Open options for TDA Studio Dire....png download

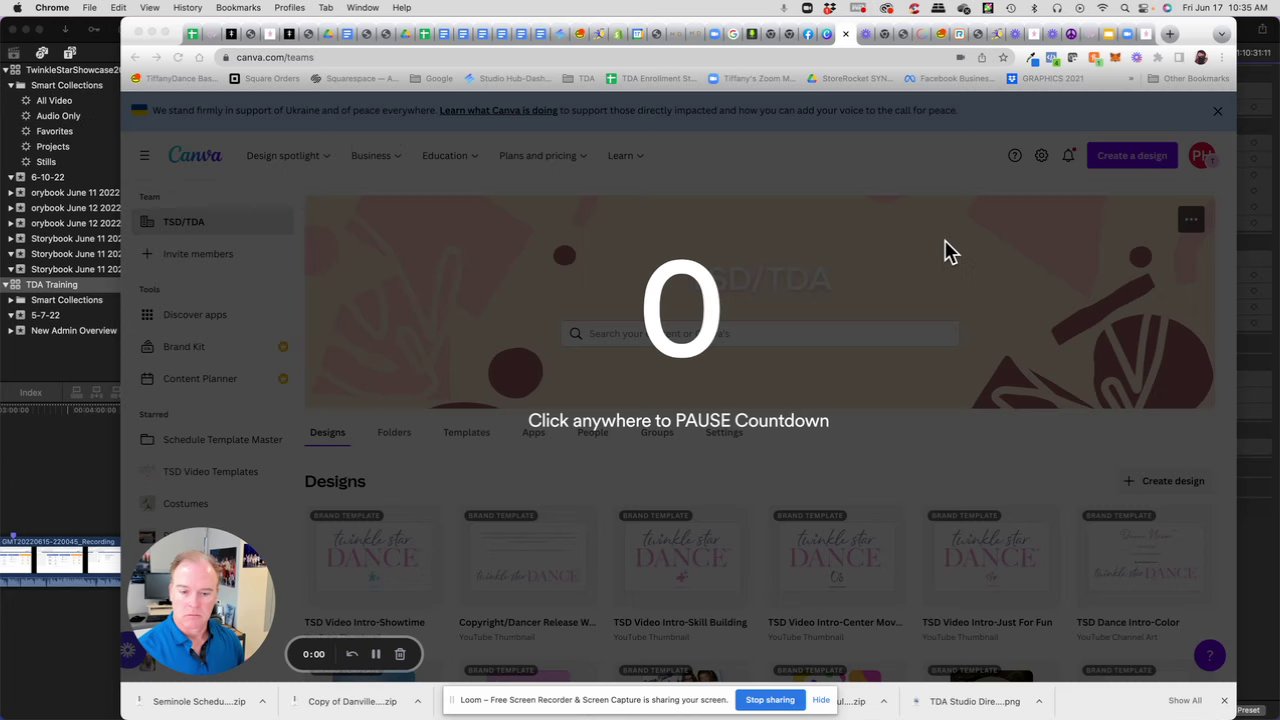pos(1039,701)
